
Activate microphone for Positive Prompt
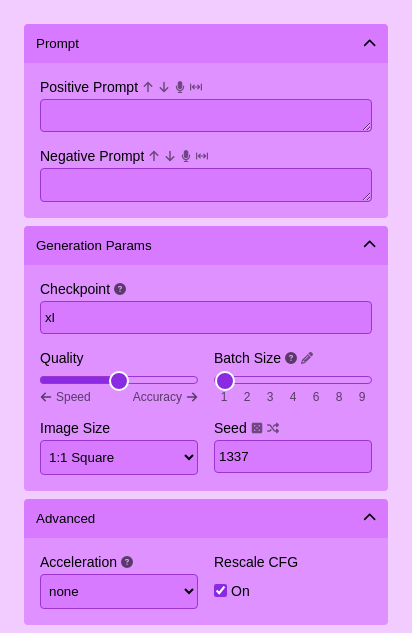coord(180,87)
